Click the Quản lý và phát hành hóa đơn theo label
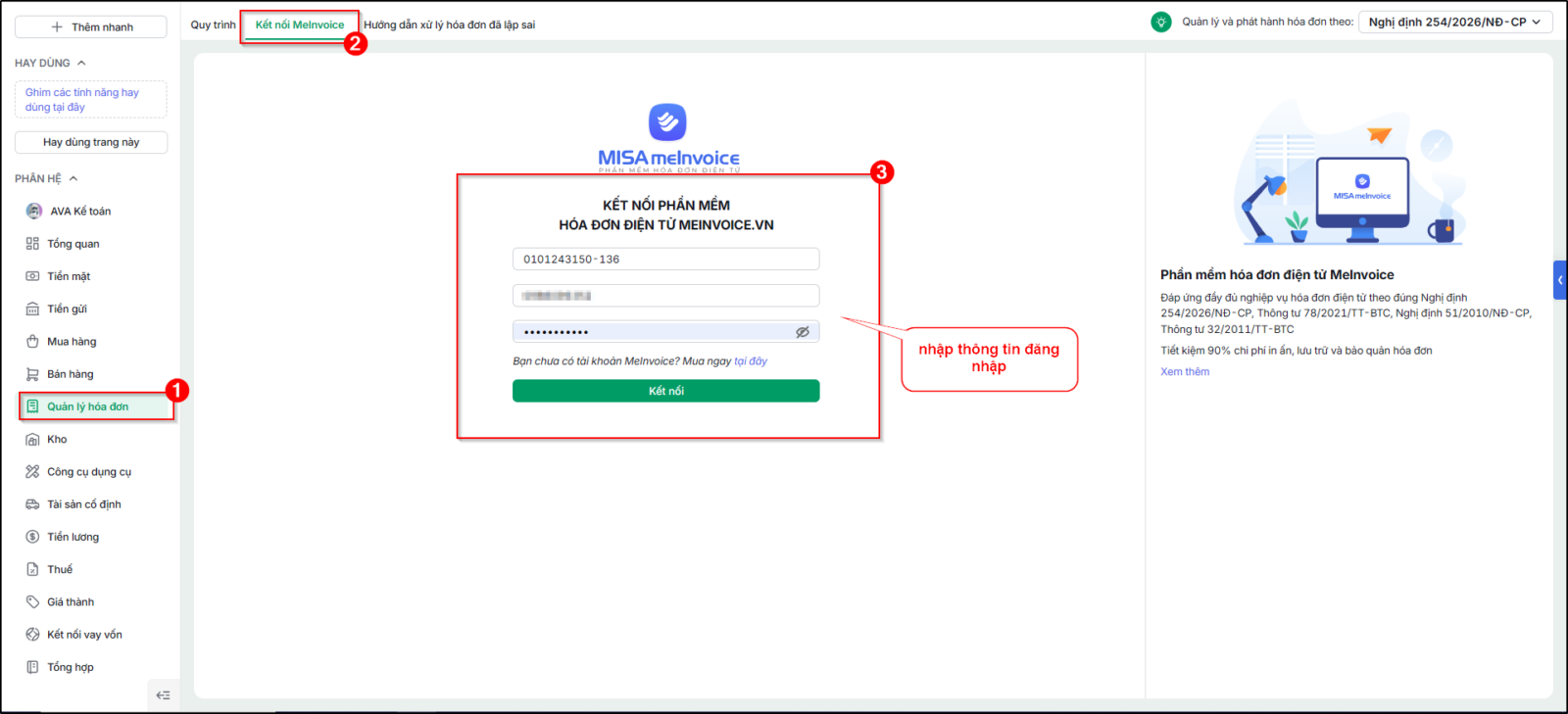 coord(1267,22)
